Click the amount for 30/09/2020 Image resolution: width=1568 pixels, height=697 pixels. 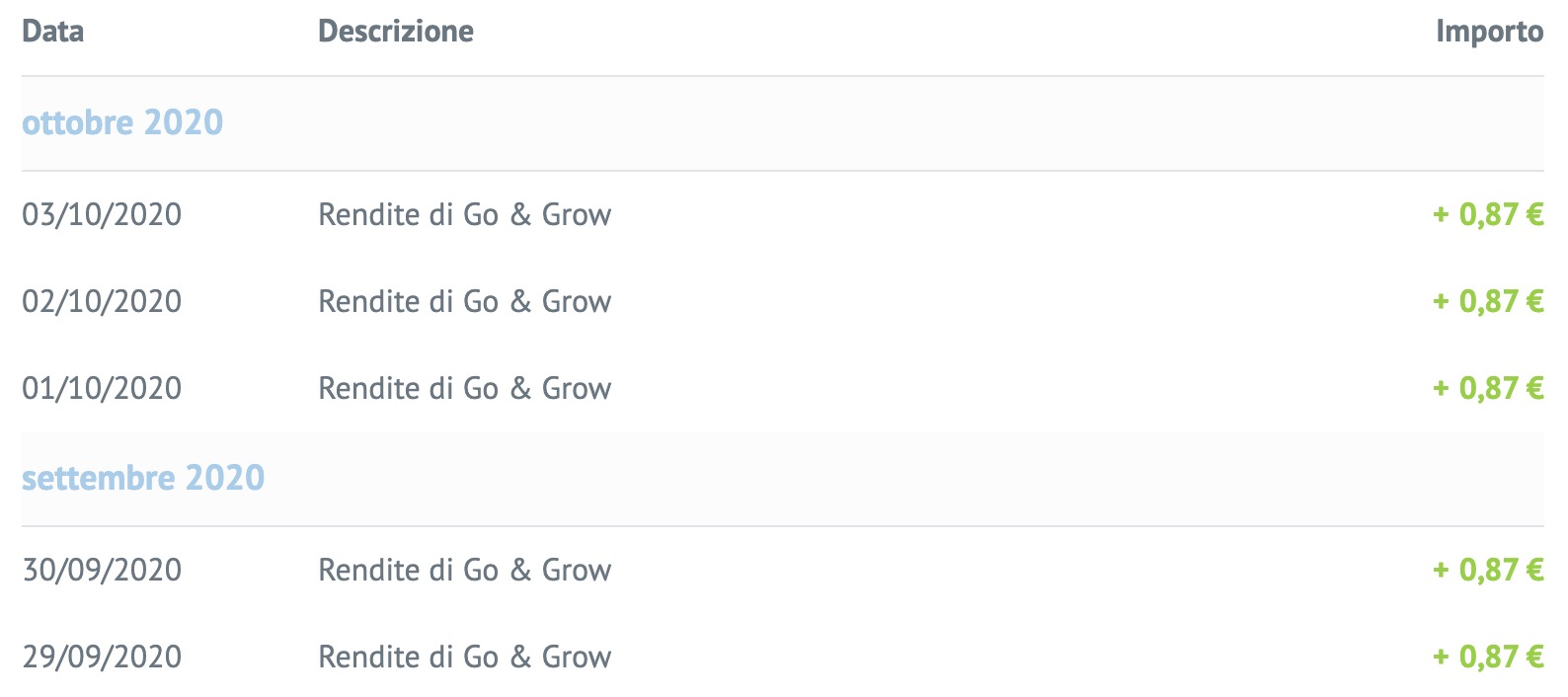tap(1488, 570)
